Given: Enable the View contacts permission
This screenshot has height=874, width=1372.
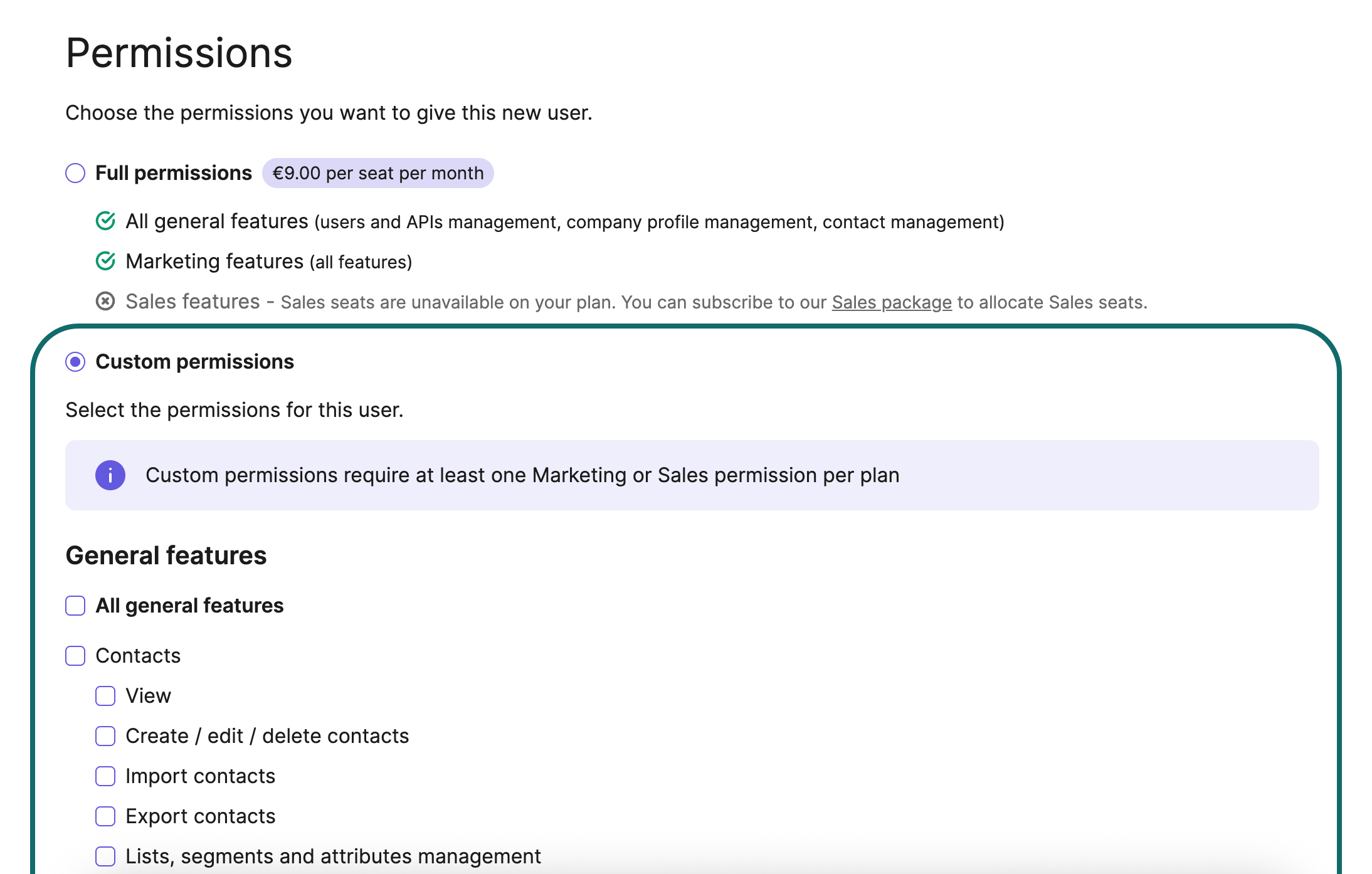Looking at the screenshot, I should coord(105,696).
